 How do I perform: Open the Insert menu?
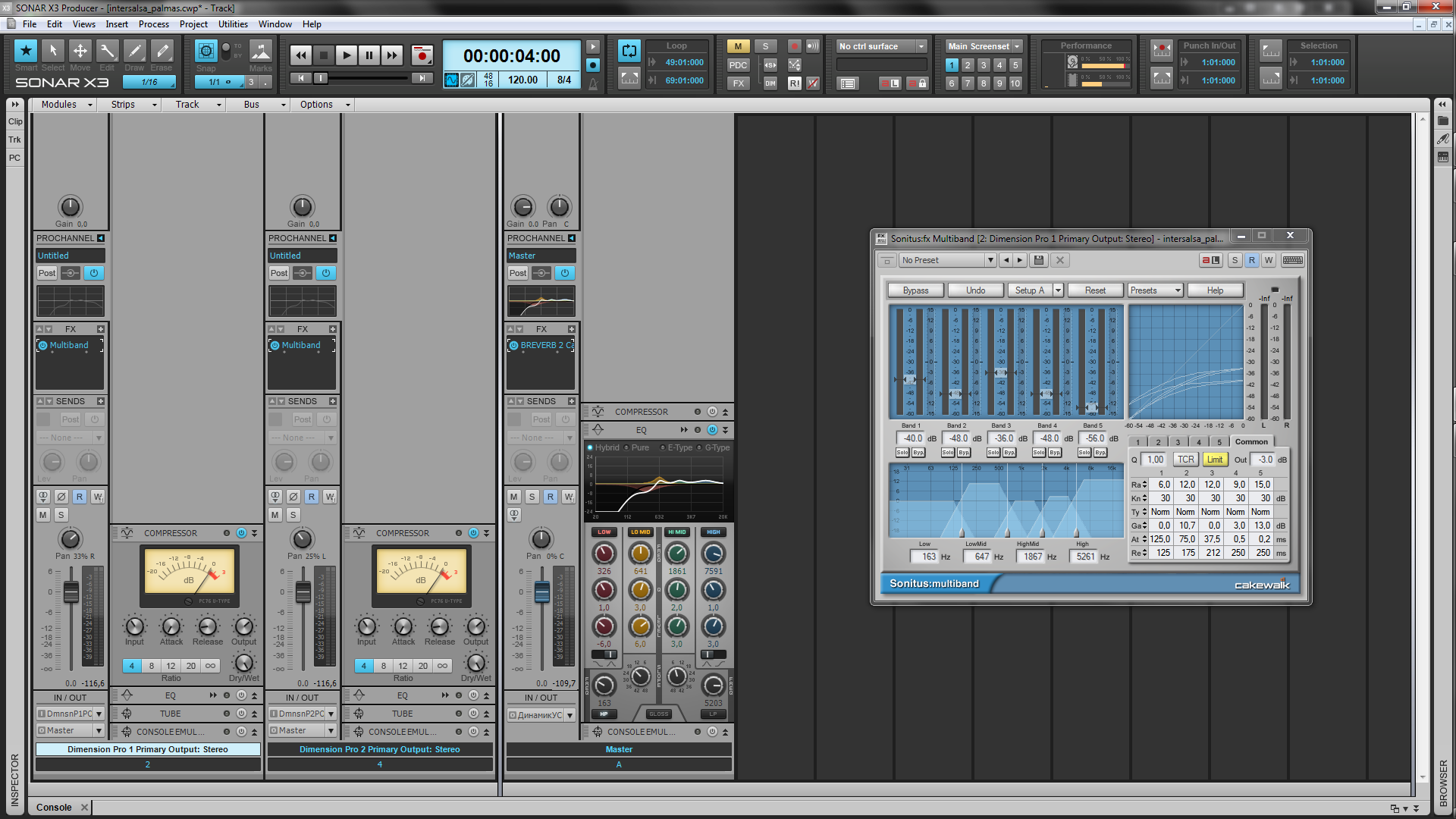117,24
